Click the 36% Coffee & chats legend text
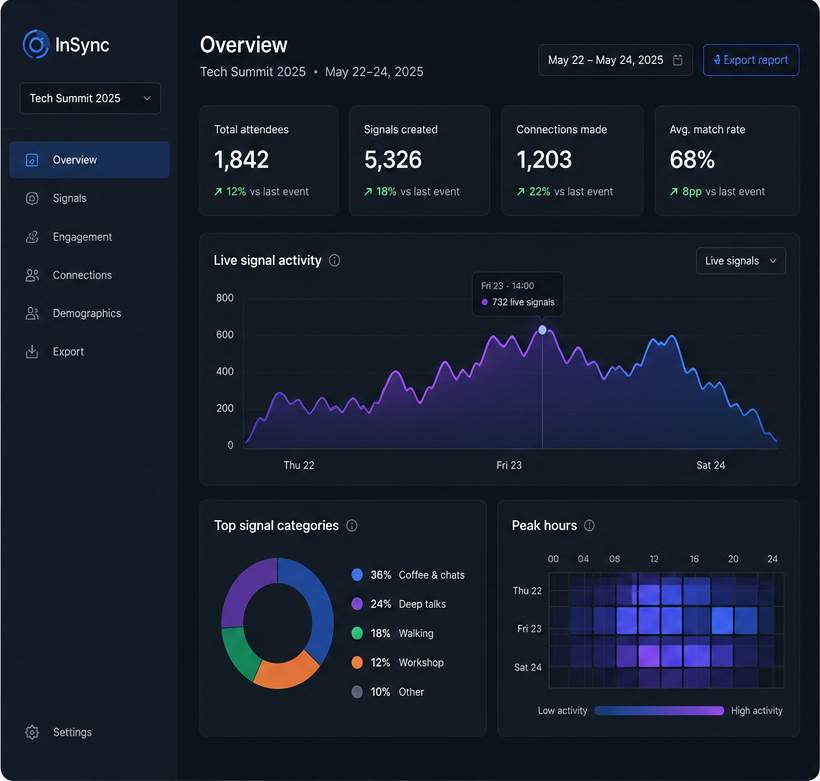The image size is (820, 781). [417, 575]
